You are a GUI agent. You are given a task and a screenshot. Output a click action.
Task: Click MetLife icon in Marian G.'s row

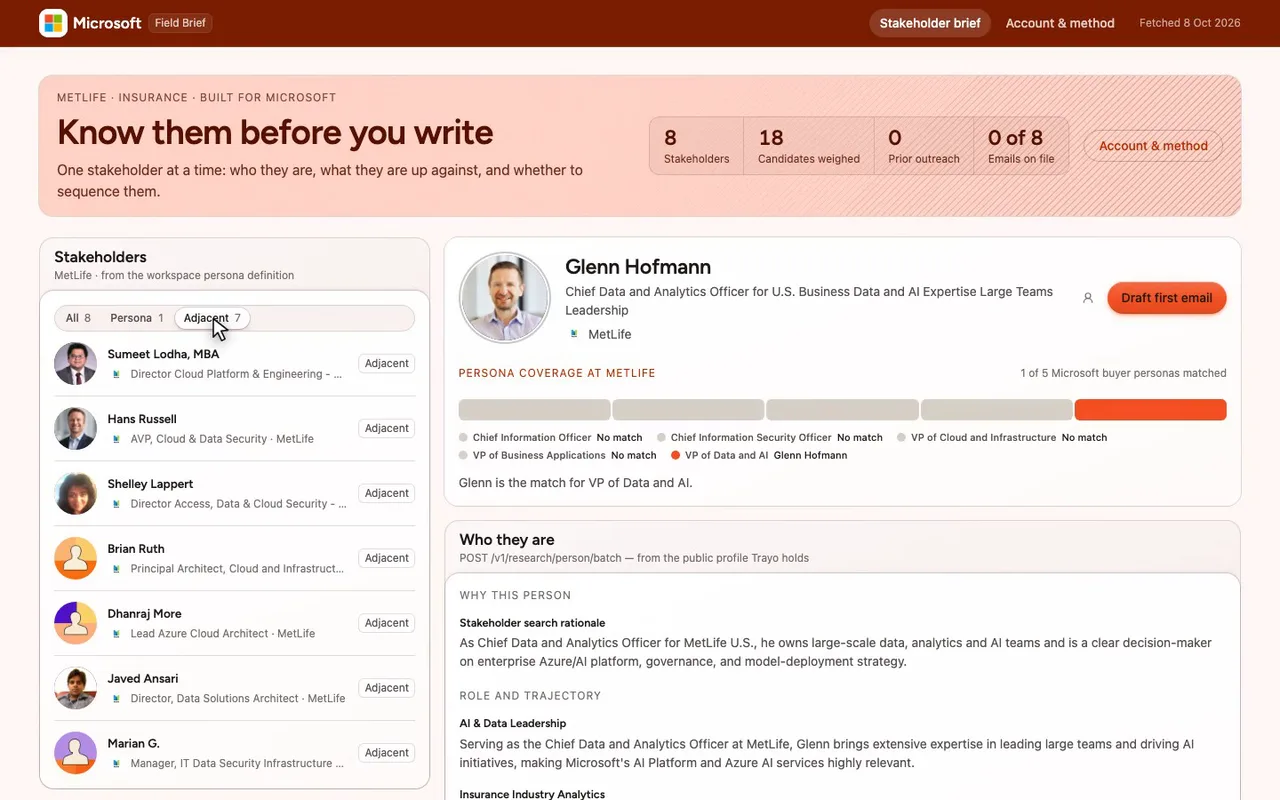tap(116, 764)
